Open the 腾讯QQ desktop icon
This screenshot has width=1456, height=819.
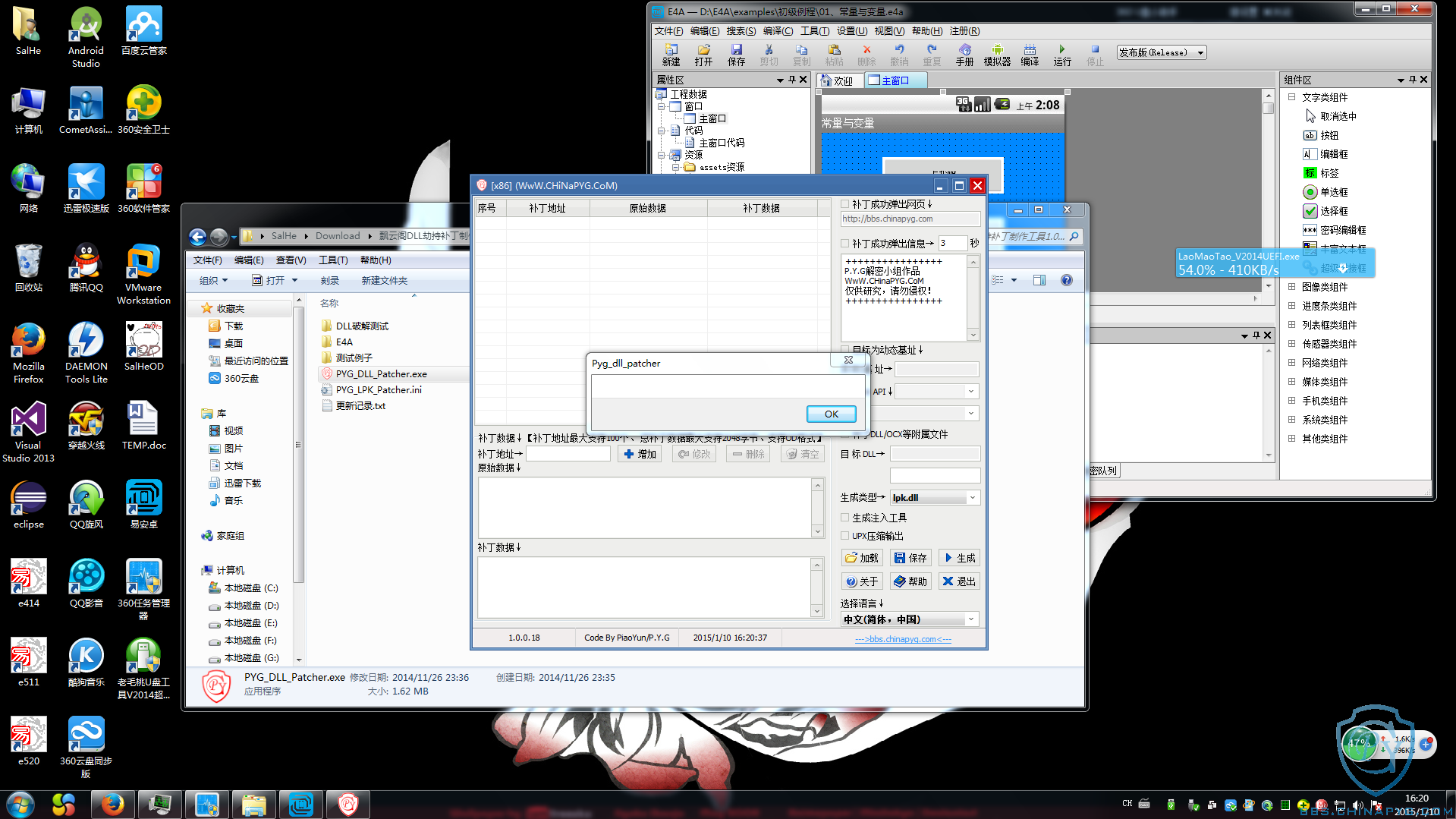(86, 267)
